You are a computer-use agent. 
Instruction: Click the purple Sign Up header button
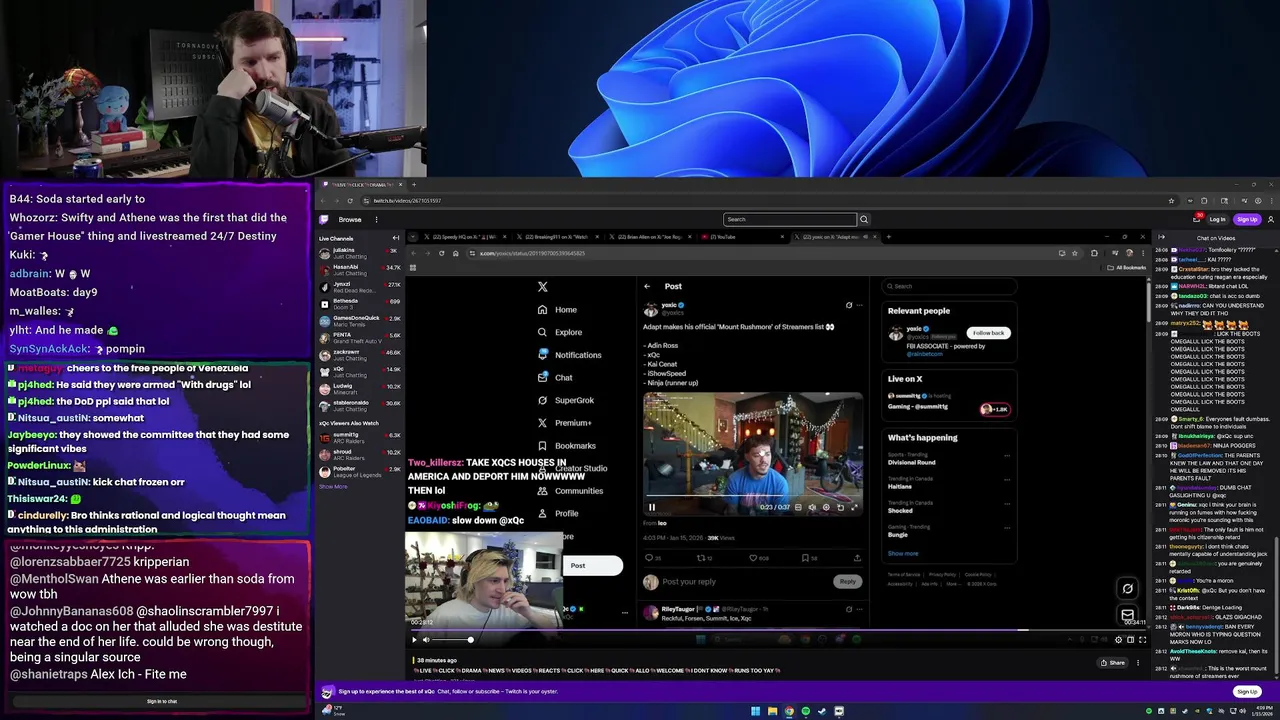pyautogui.click(x=1246, y=219)
